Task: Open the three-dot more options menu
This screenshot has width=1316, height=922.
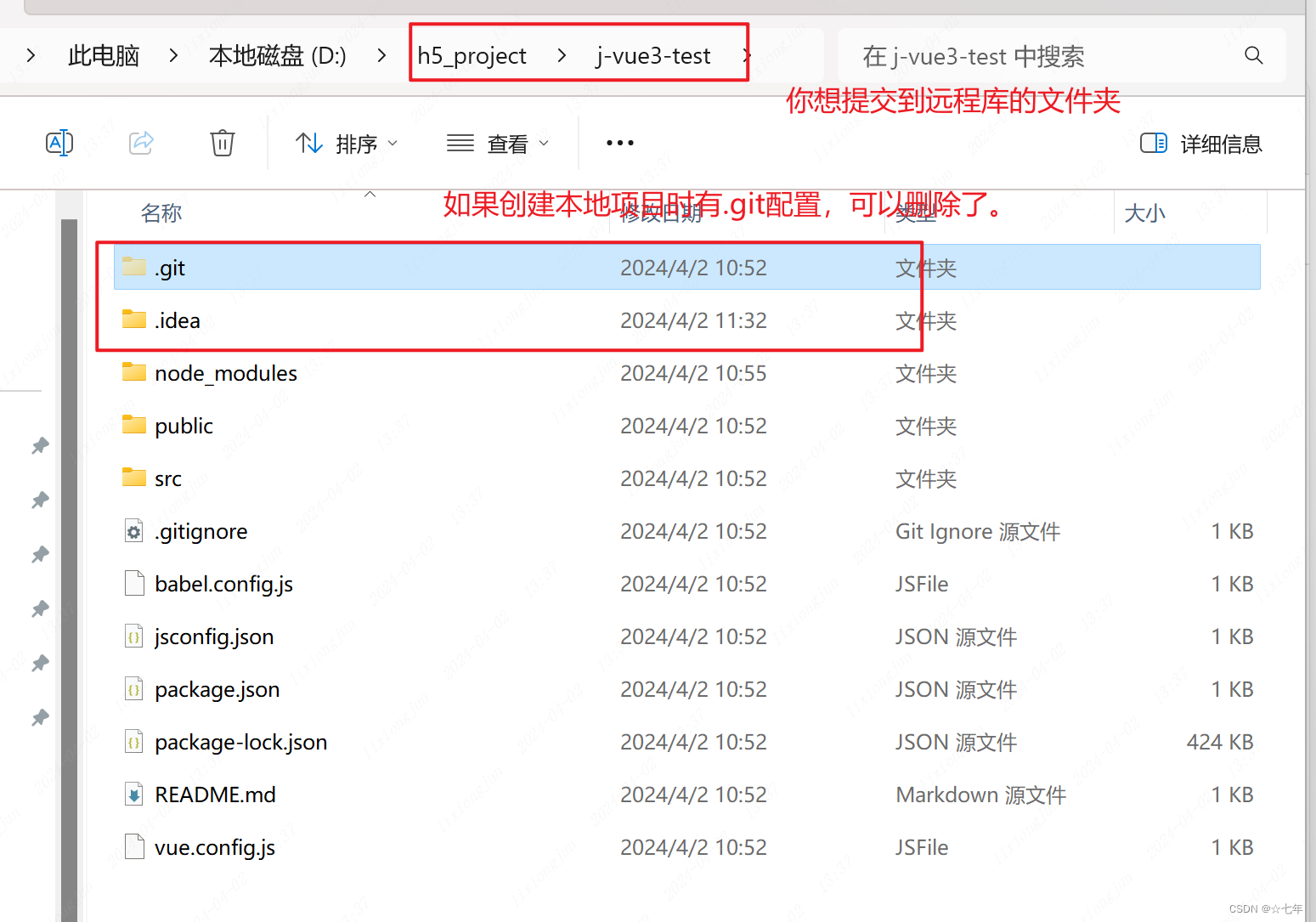Action: click(620, 143)
